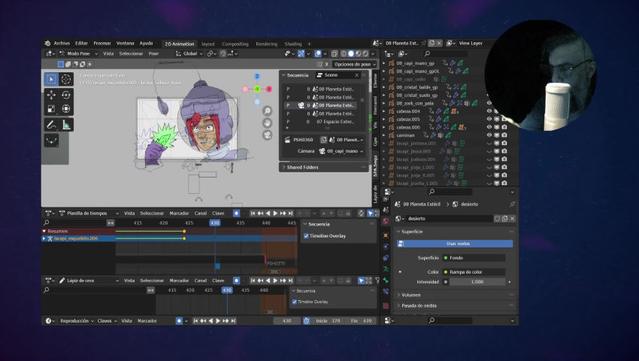Click the camera view gizmo button
The image size is (639, 361).
(267, 135)
